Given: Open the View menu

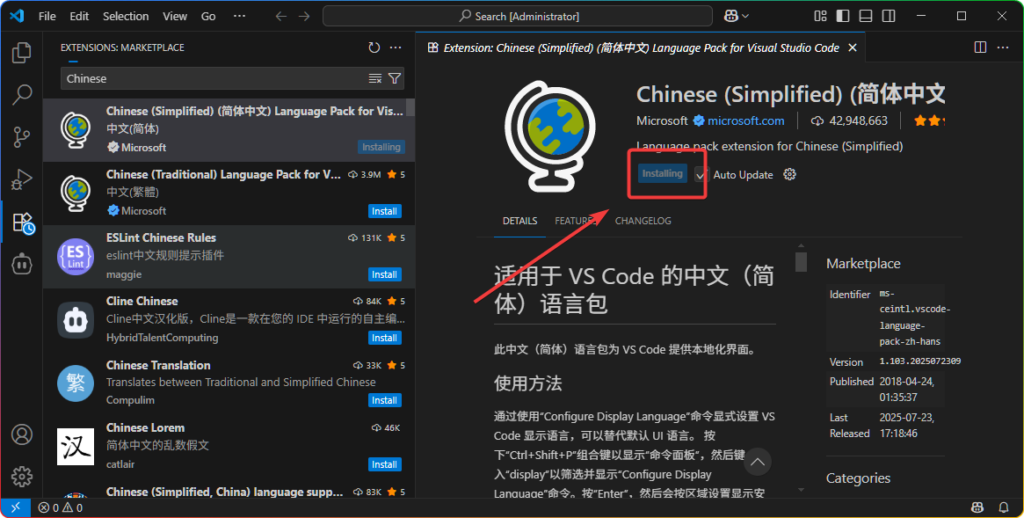Looking at the screenshot, I should (174, 16).
